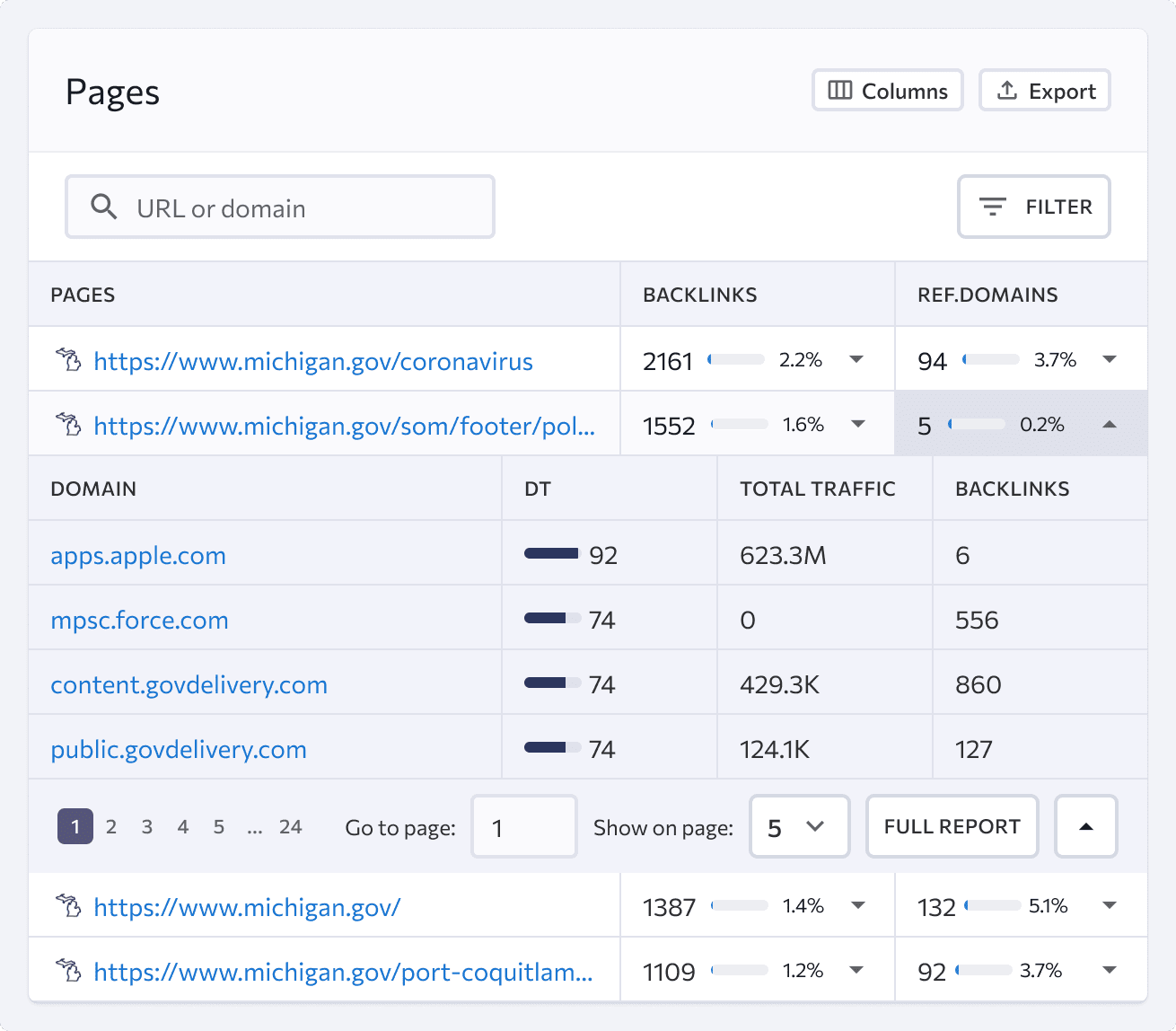Image resolution: width=1176 pixels, height=1031 pixels.
Task: Open the michigan.gov/coronavirus link
Action: [x=313, y=361]
